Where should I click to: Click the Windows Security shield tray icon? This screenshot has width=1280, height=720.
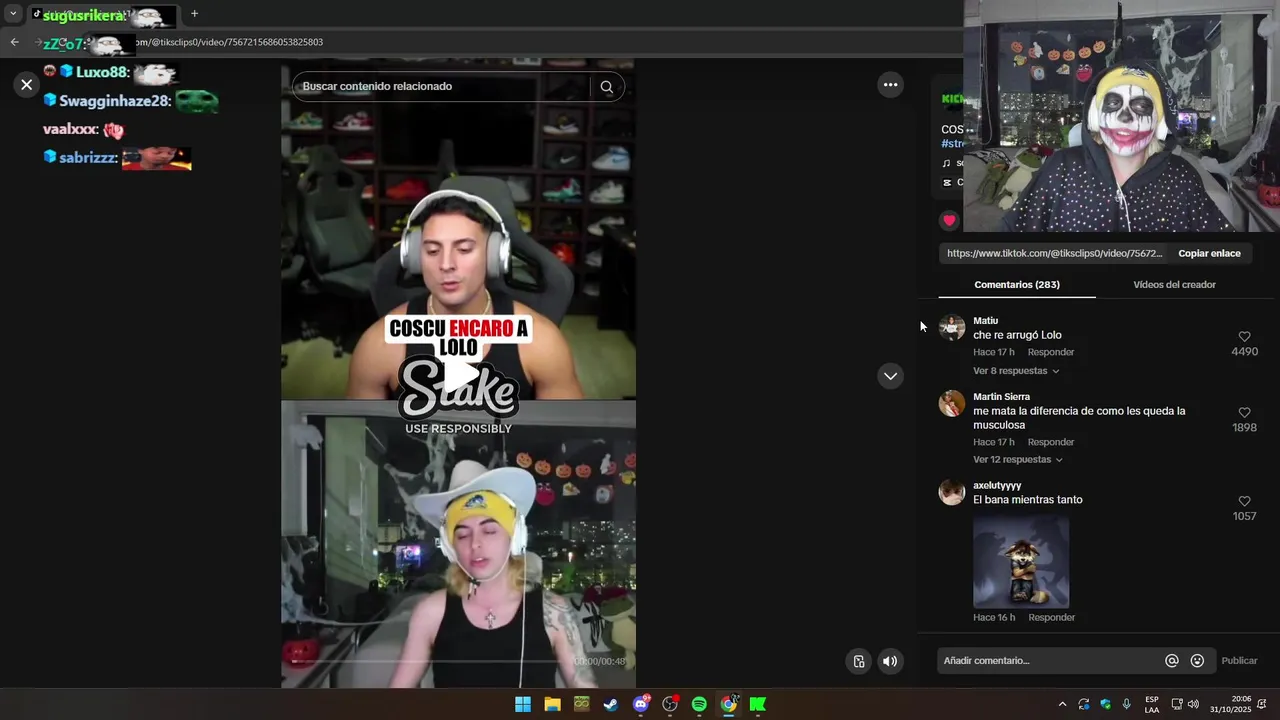[1105, 704]
